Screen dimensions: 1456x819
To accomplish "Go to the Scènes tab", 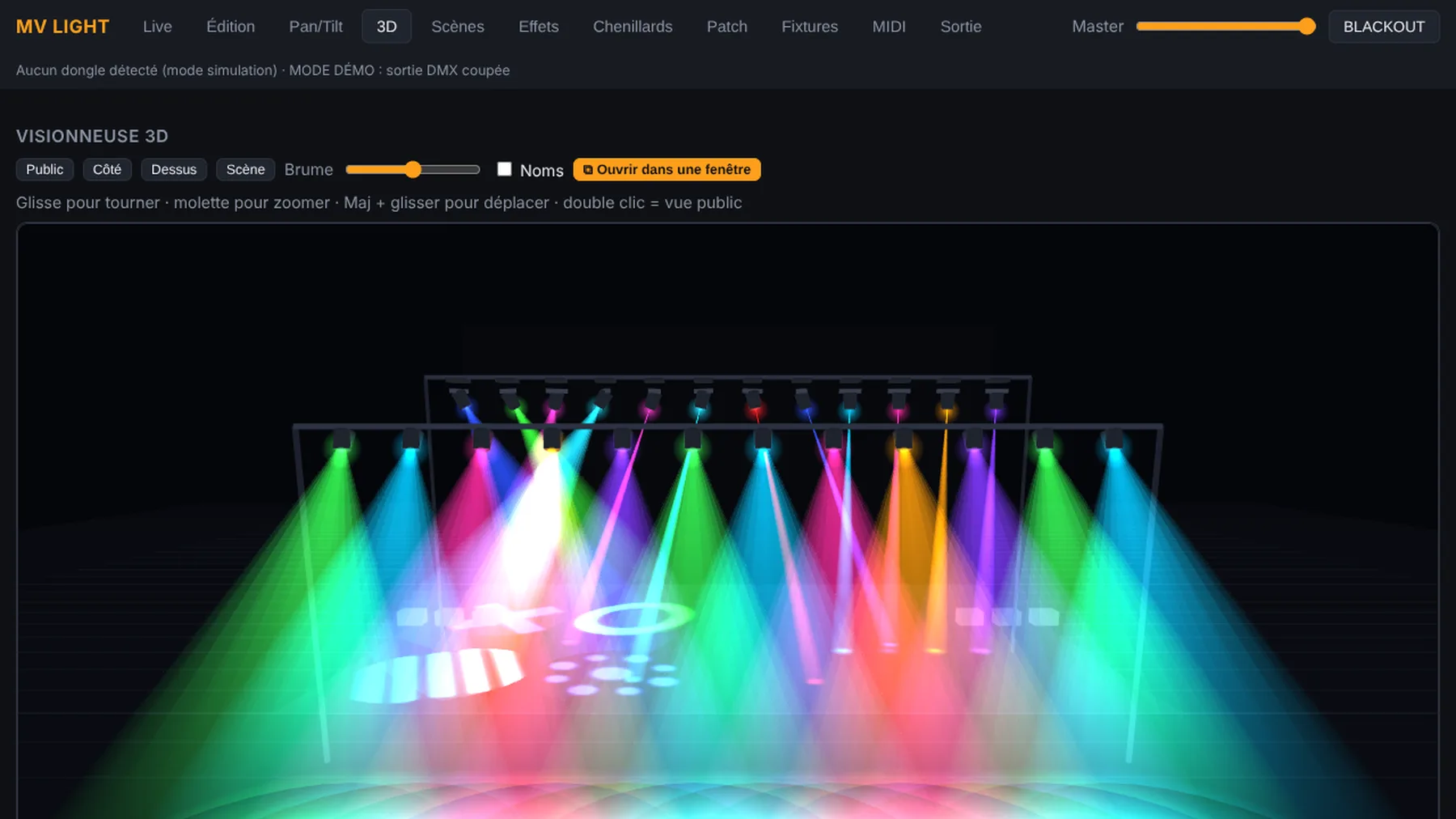I will [458, 27].
